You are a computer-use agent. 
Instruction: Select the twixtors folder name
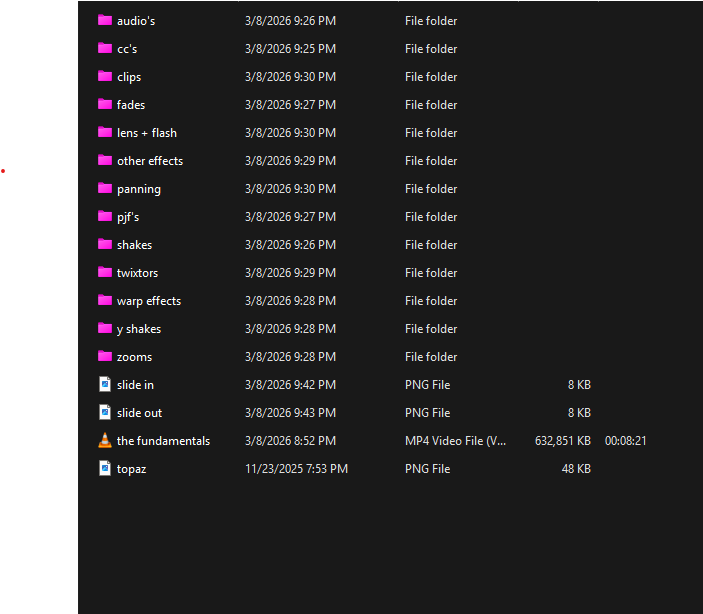(x=138, y=273)
